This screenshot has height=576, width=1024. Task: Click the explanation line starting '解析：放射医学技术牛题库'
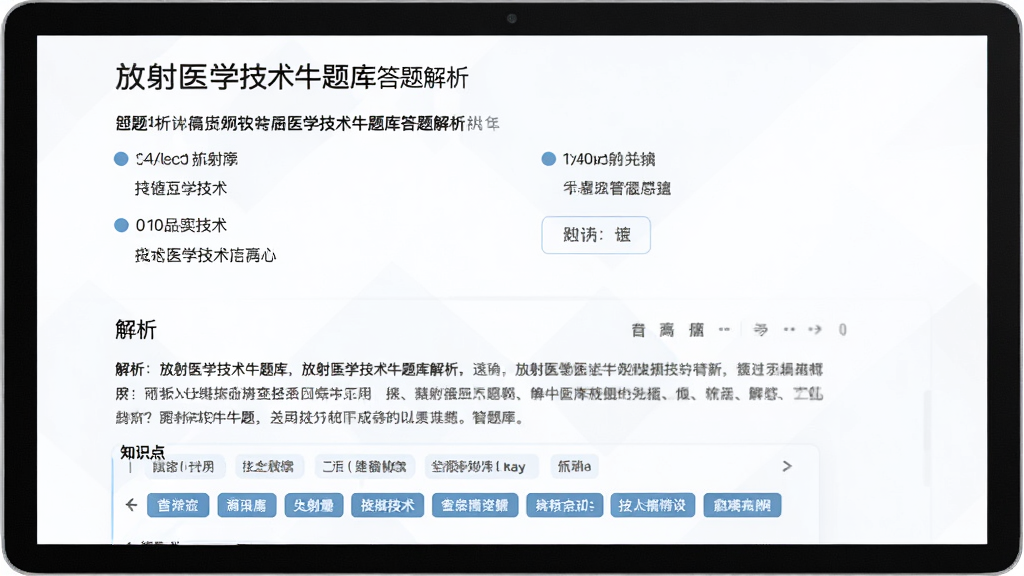click(469, 370)
